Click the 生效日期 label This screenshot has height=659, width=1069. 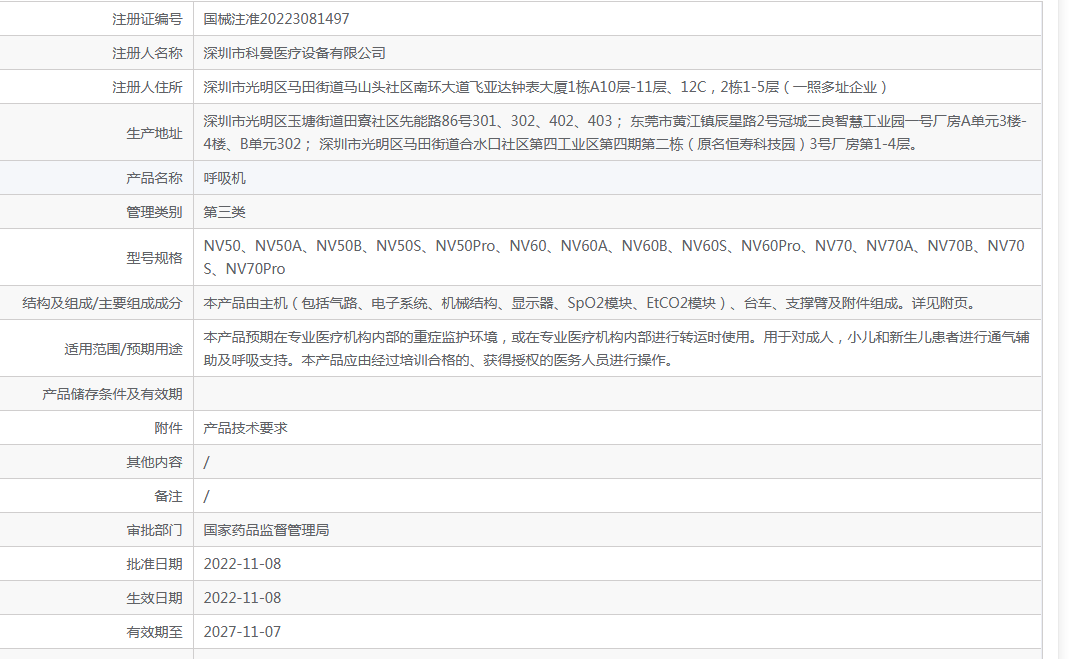point(154,598)
